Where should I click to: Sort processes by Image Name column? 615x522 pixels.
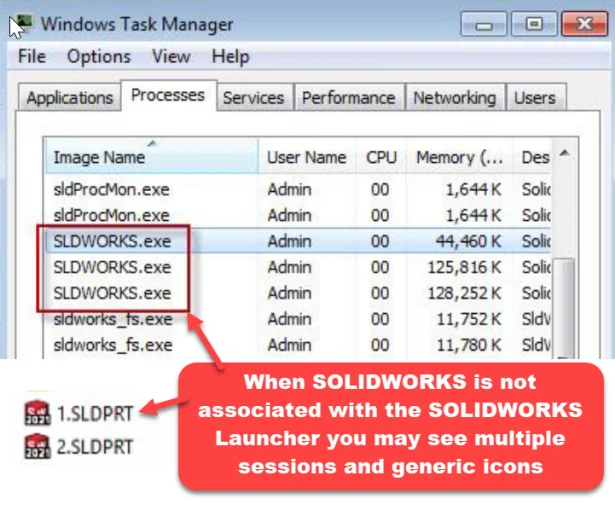tap(98, 158)
